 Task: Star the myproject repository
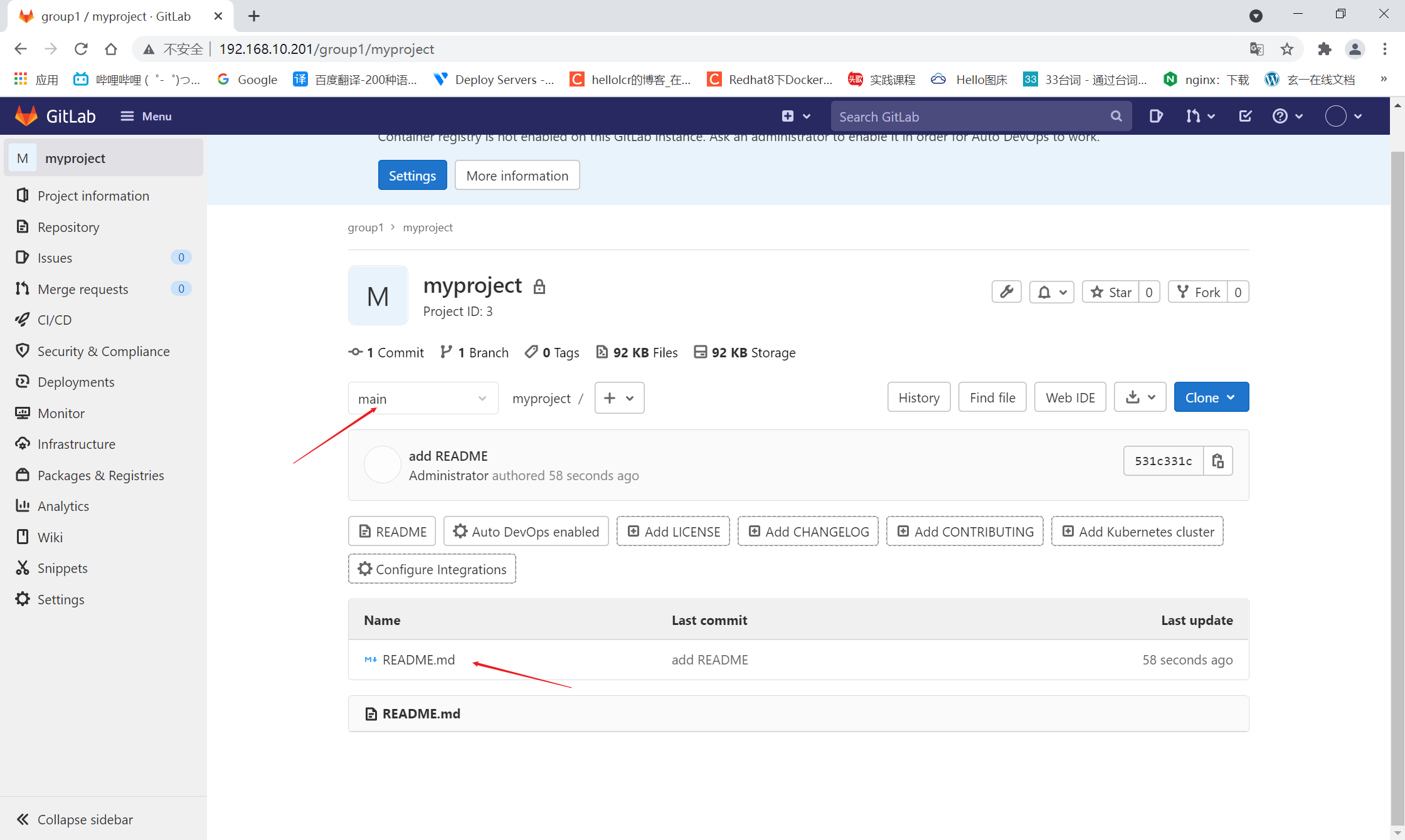click(x=1111, y=292)
